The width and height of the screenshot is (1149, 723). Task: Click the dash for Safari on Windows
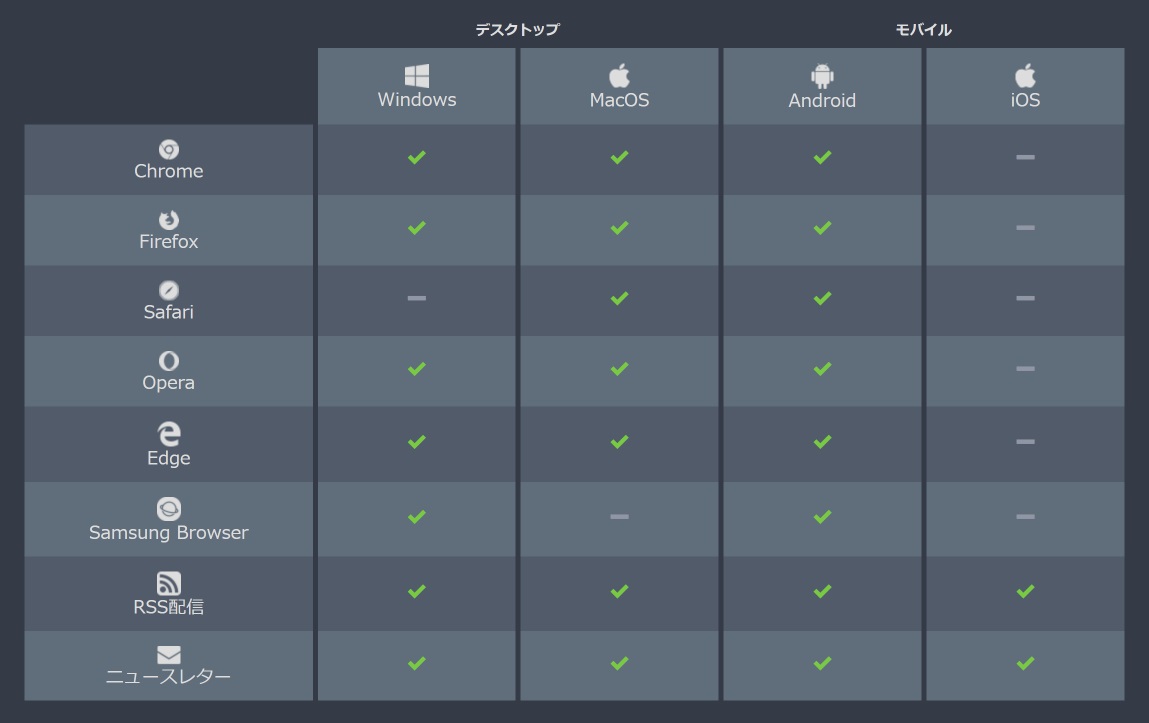[x=417, y=298]
